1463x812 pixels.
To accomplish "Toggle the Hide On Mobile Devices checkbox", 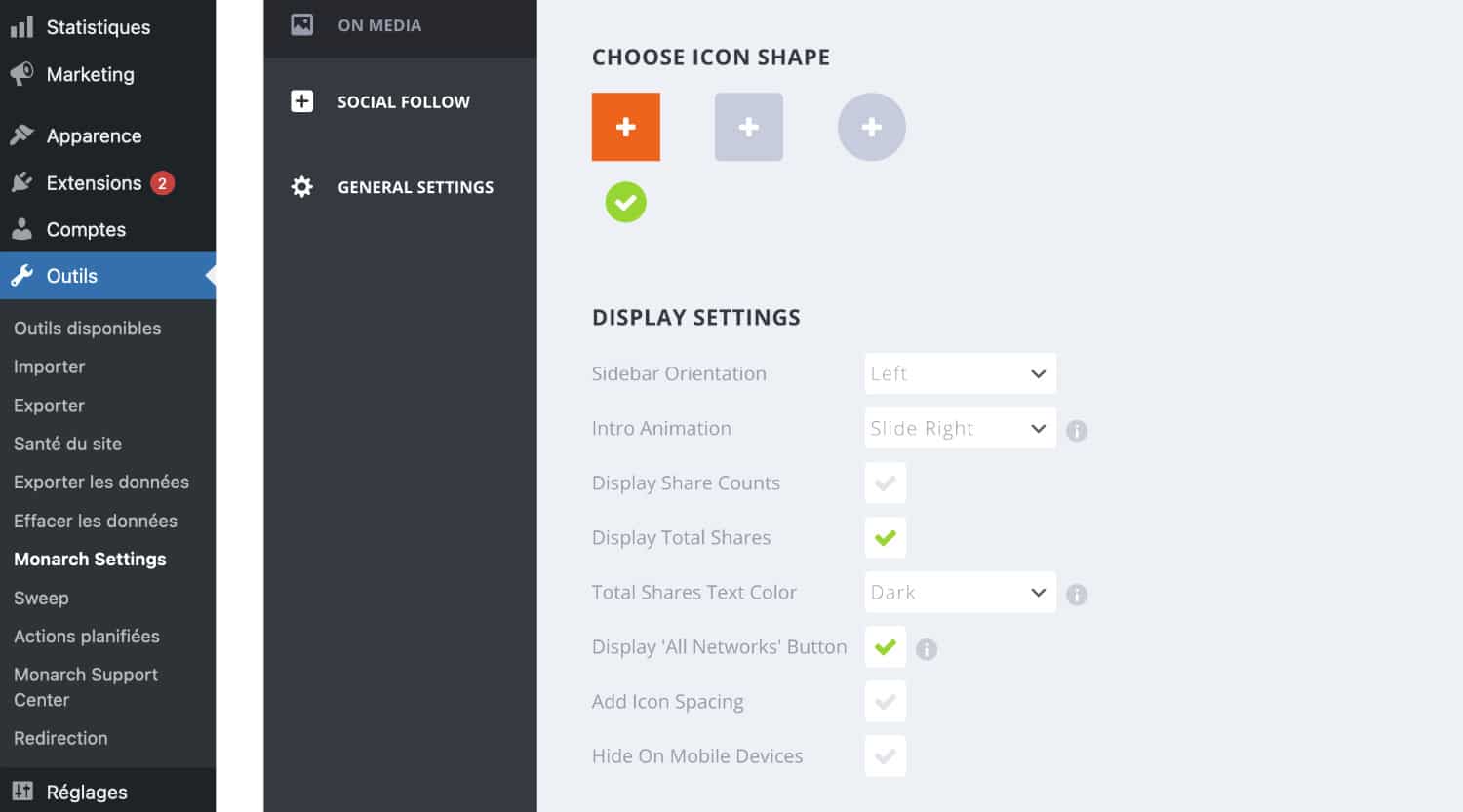I will point(886,755).
